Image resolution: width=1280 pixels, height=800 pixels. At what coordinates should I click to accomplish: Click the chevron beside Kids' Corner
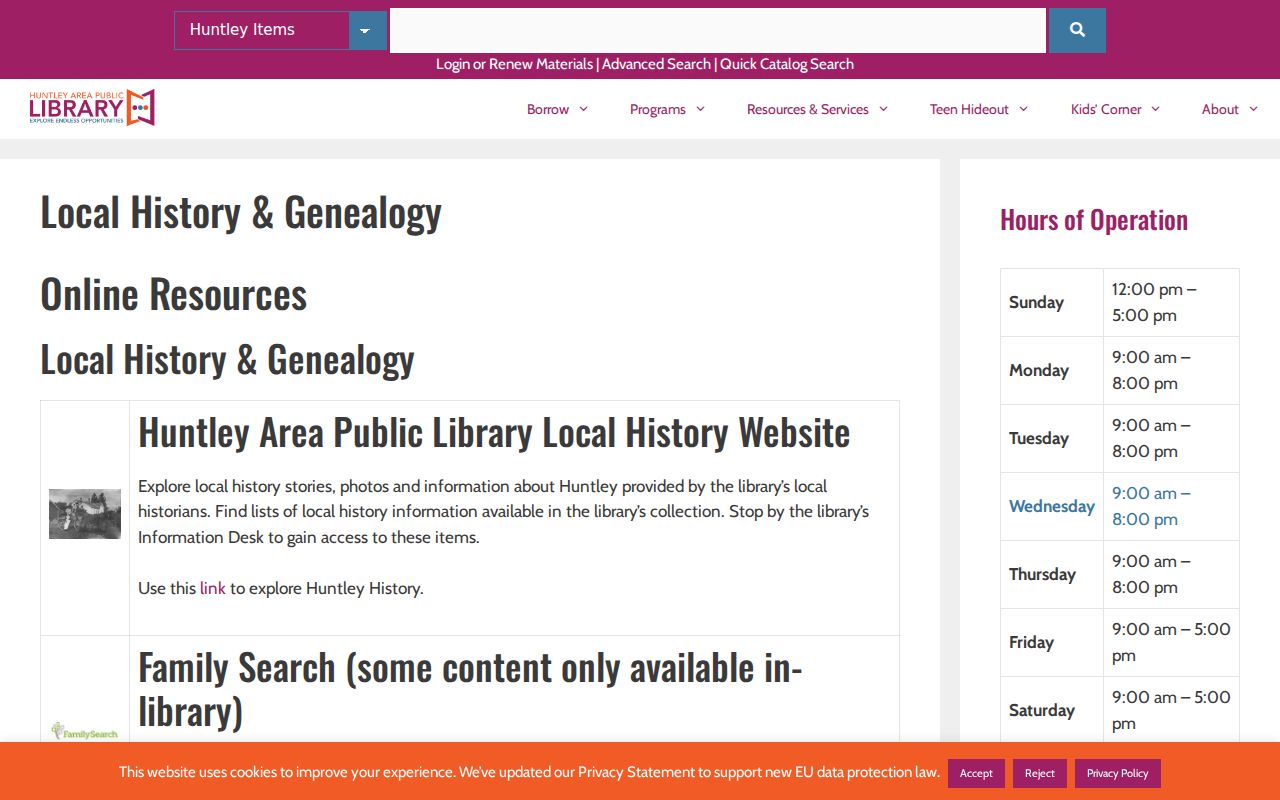pyautogui.click(x=1155, y=109)
